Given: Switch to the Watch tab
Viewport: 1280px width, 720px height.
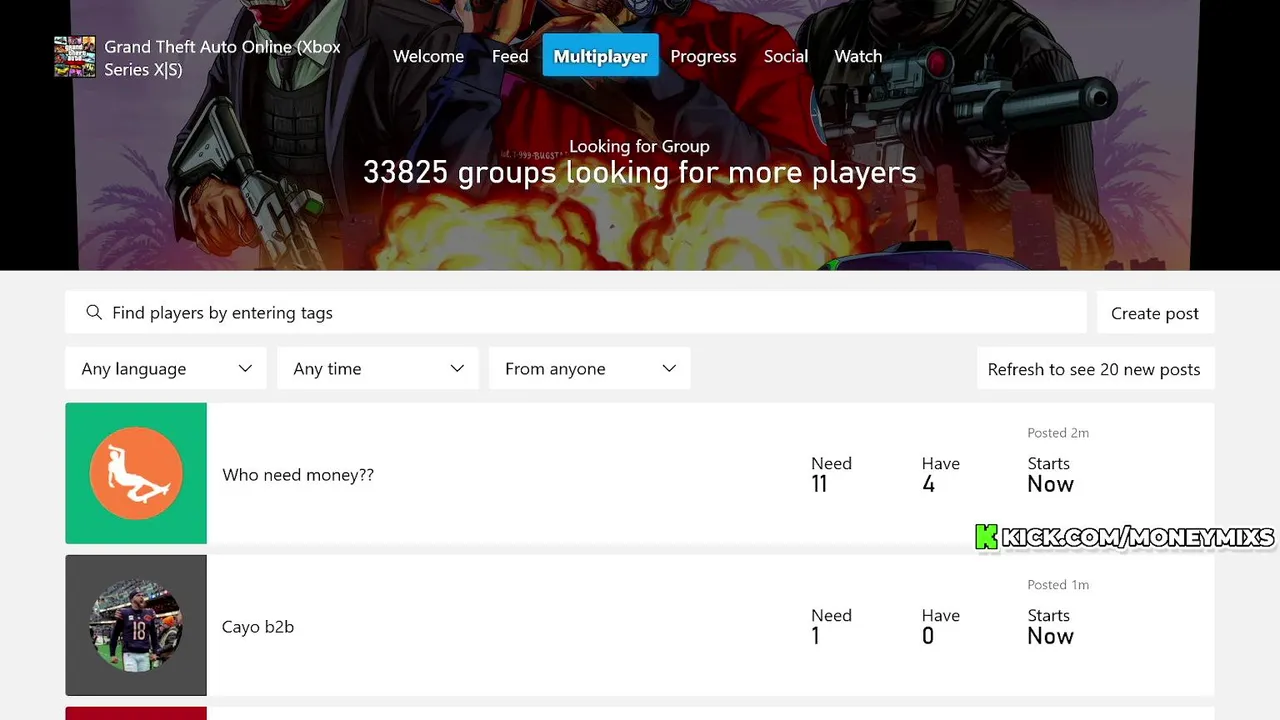Looking at the screenshot, I should pyautogui.click(x=858, y=56).
